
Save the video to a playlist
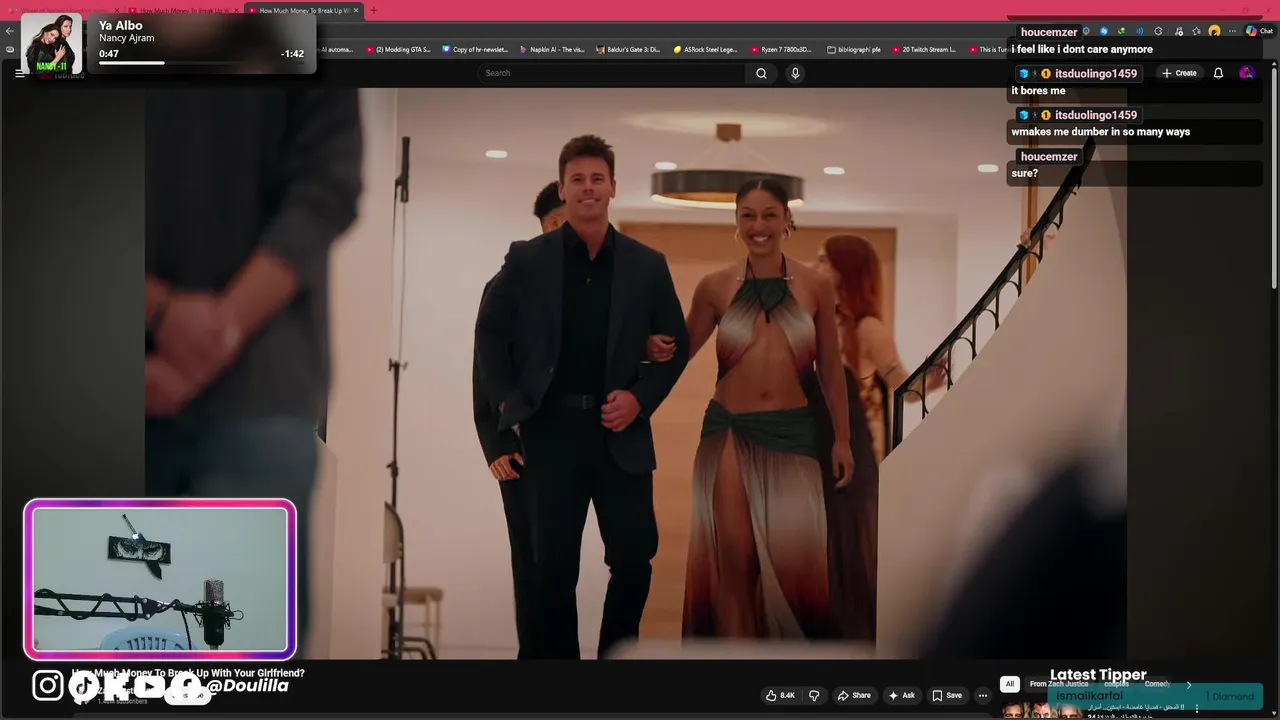[x=947, y=695]
